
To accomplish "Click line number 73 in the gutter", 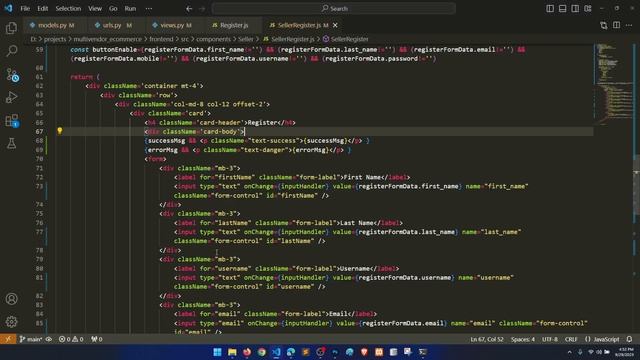I will (x=39, y=186).
